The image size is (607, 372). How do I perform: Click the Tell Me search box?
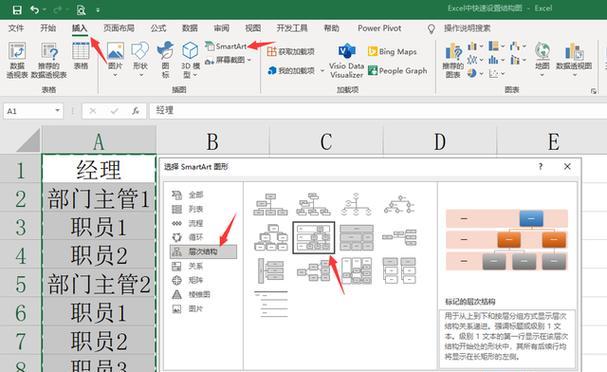[467, 28]
